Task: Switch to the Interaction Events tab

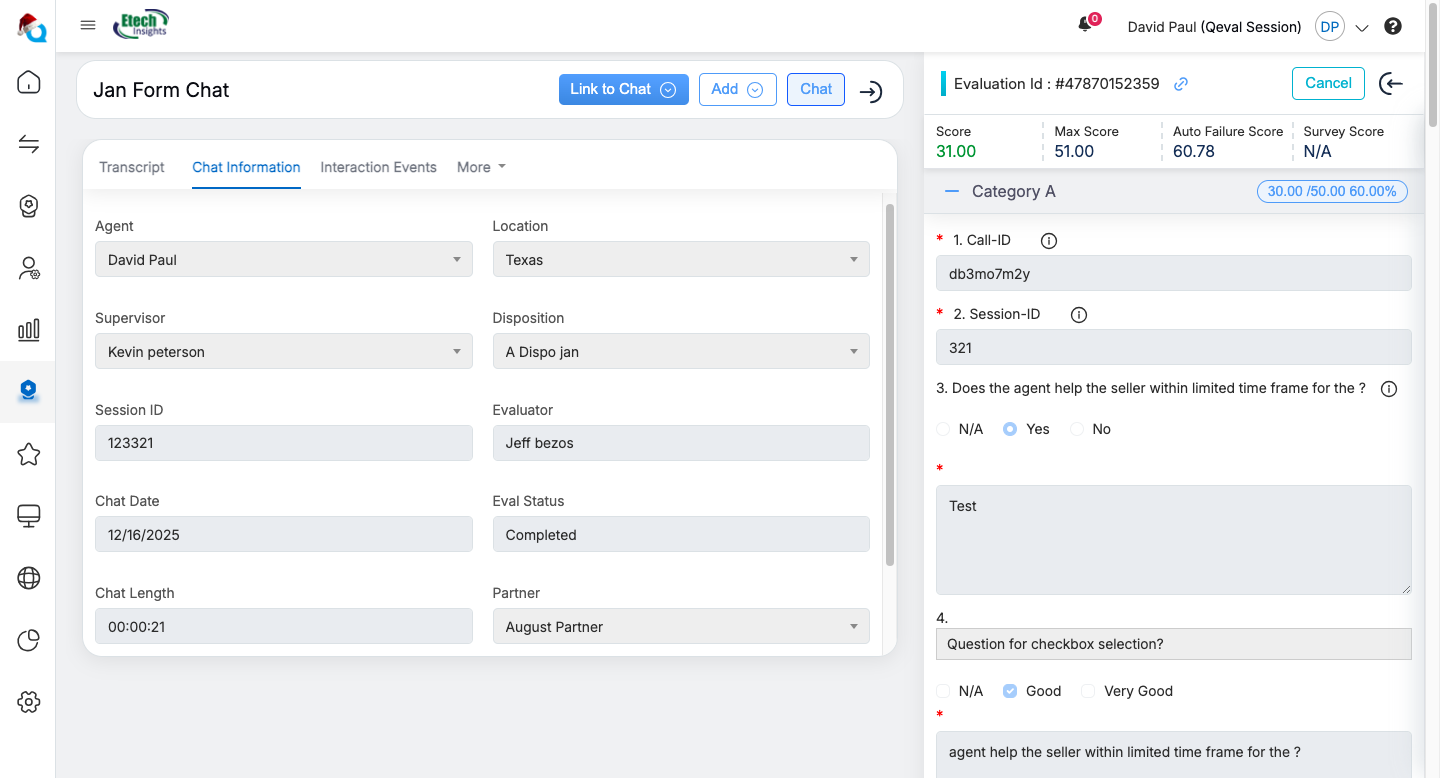Action: [x=378, y=167]
